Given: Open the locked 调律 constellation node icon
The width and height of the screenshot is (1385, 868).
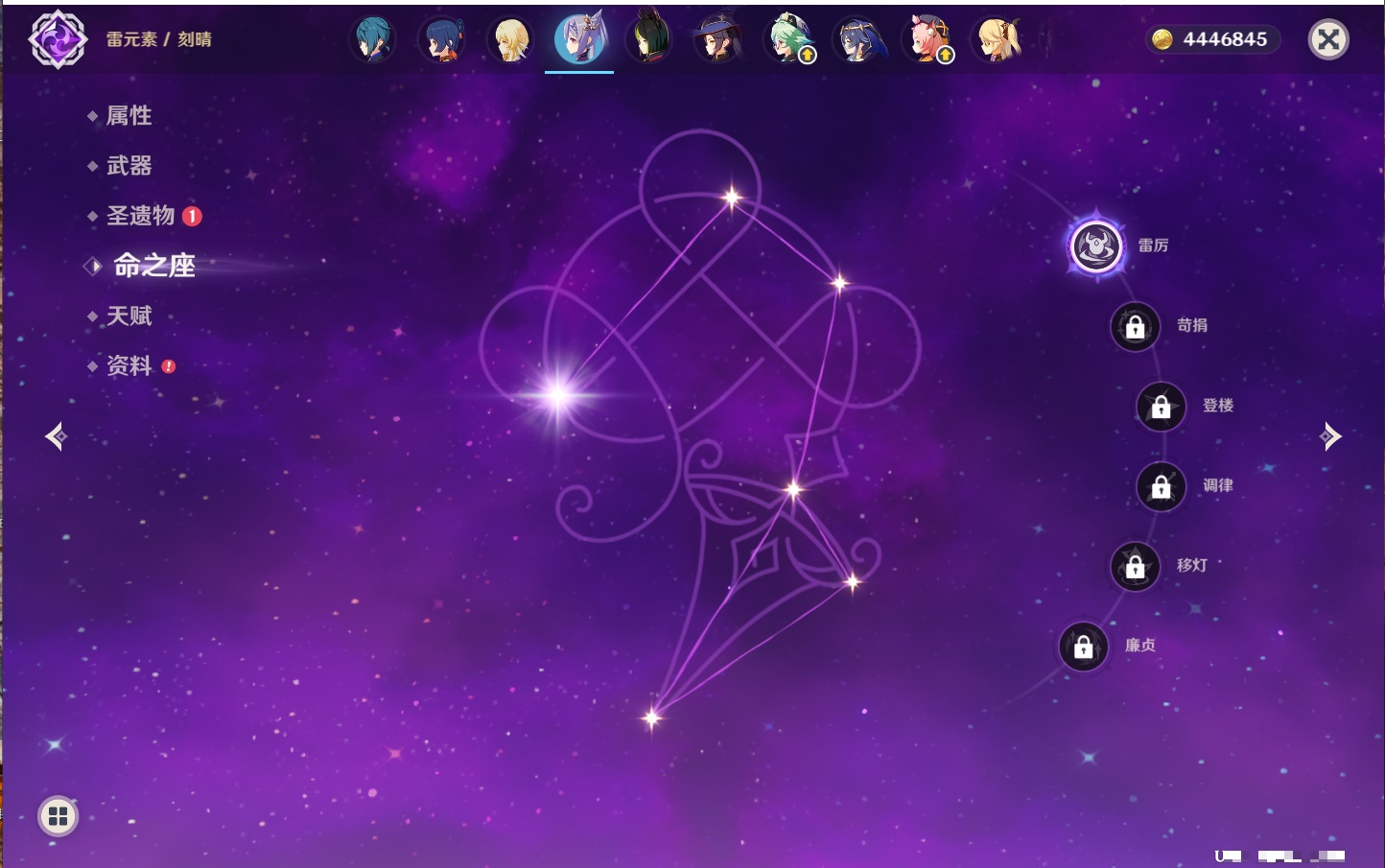Looking at the screenshot, I should (1161, 487).
